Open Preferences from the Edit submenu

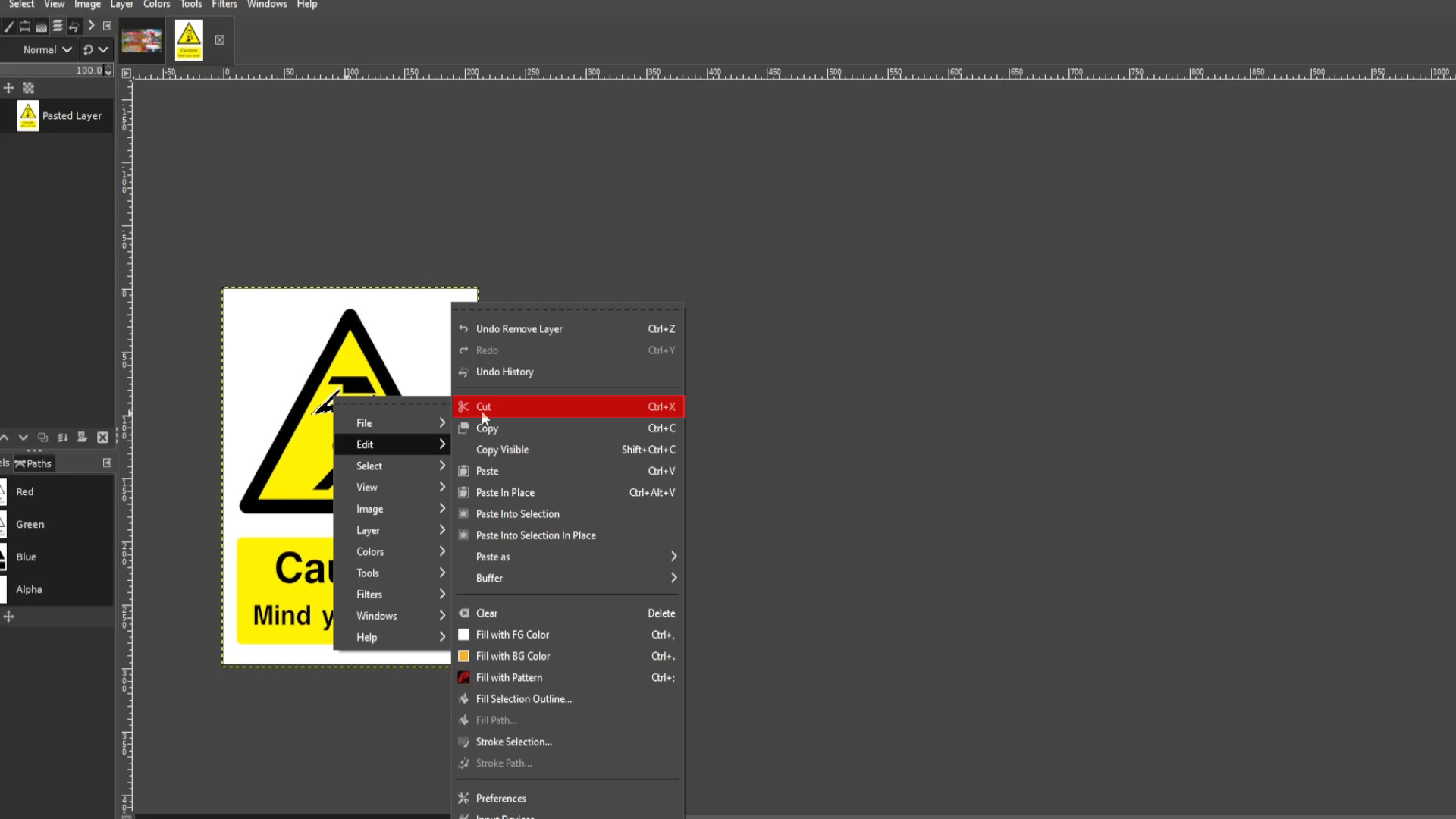click(568, 799)
